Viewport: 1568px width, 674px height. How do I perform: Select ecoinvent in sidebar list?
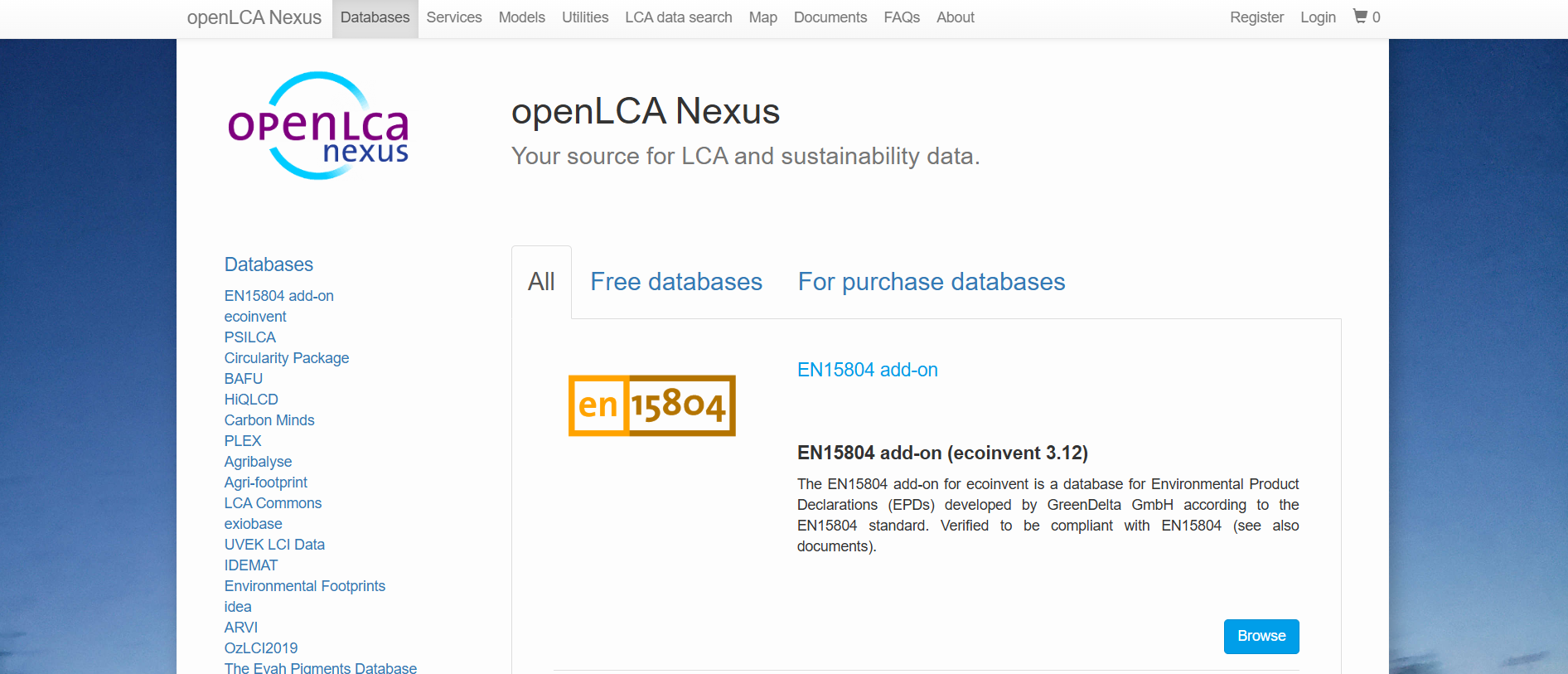255,317
